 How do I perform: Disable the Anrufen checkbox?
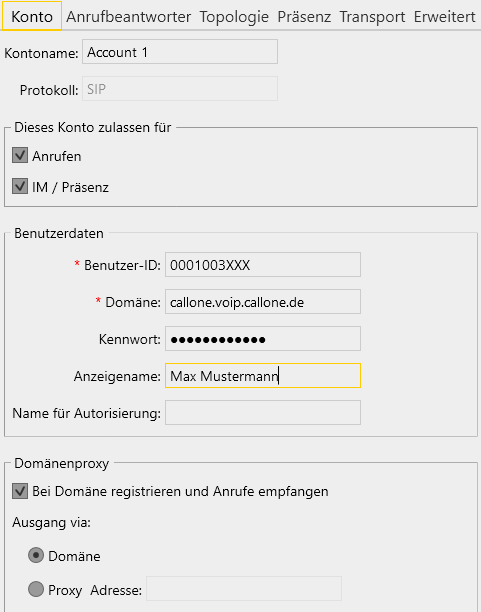[20, 155]
